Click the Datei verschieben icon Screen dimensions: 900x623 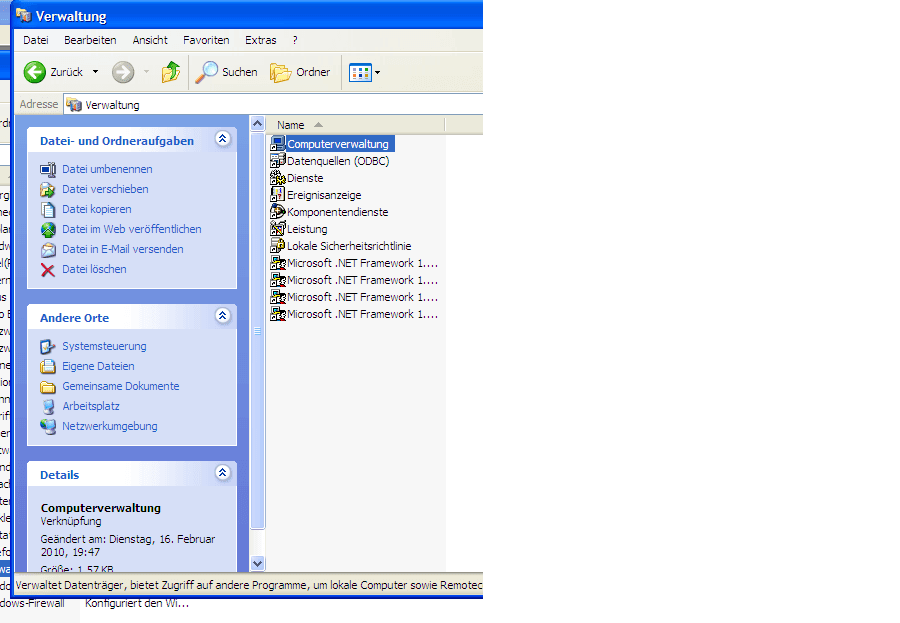click(48, 190)
